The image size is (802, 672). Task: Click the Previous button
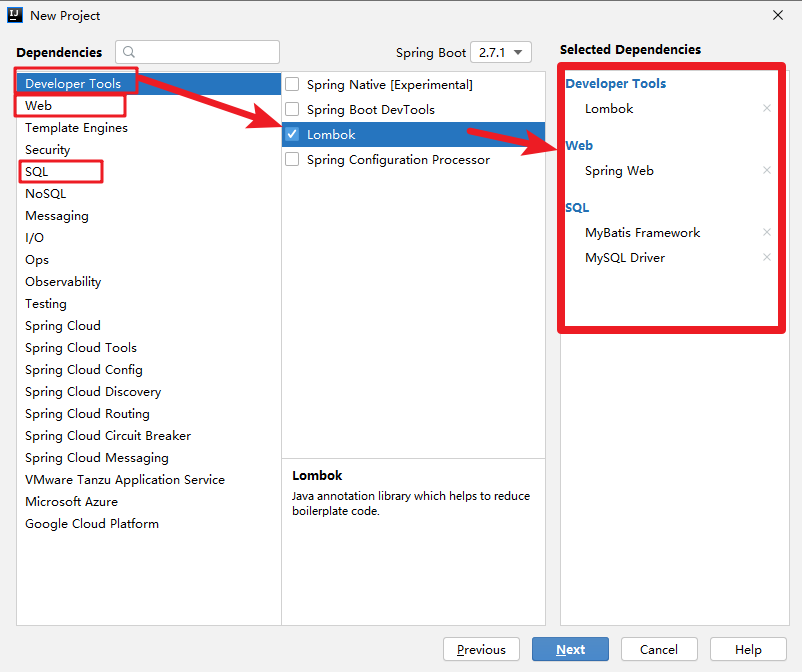coord(481,649)
